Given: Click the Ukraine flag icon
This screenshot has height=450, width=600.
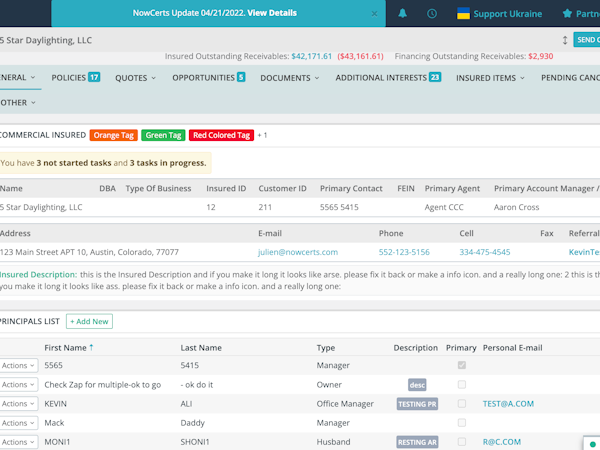Looking at the screenshot, I should point(463,14).
